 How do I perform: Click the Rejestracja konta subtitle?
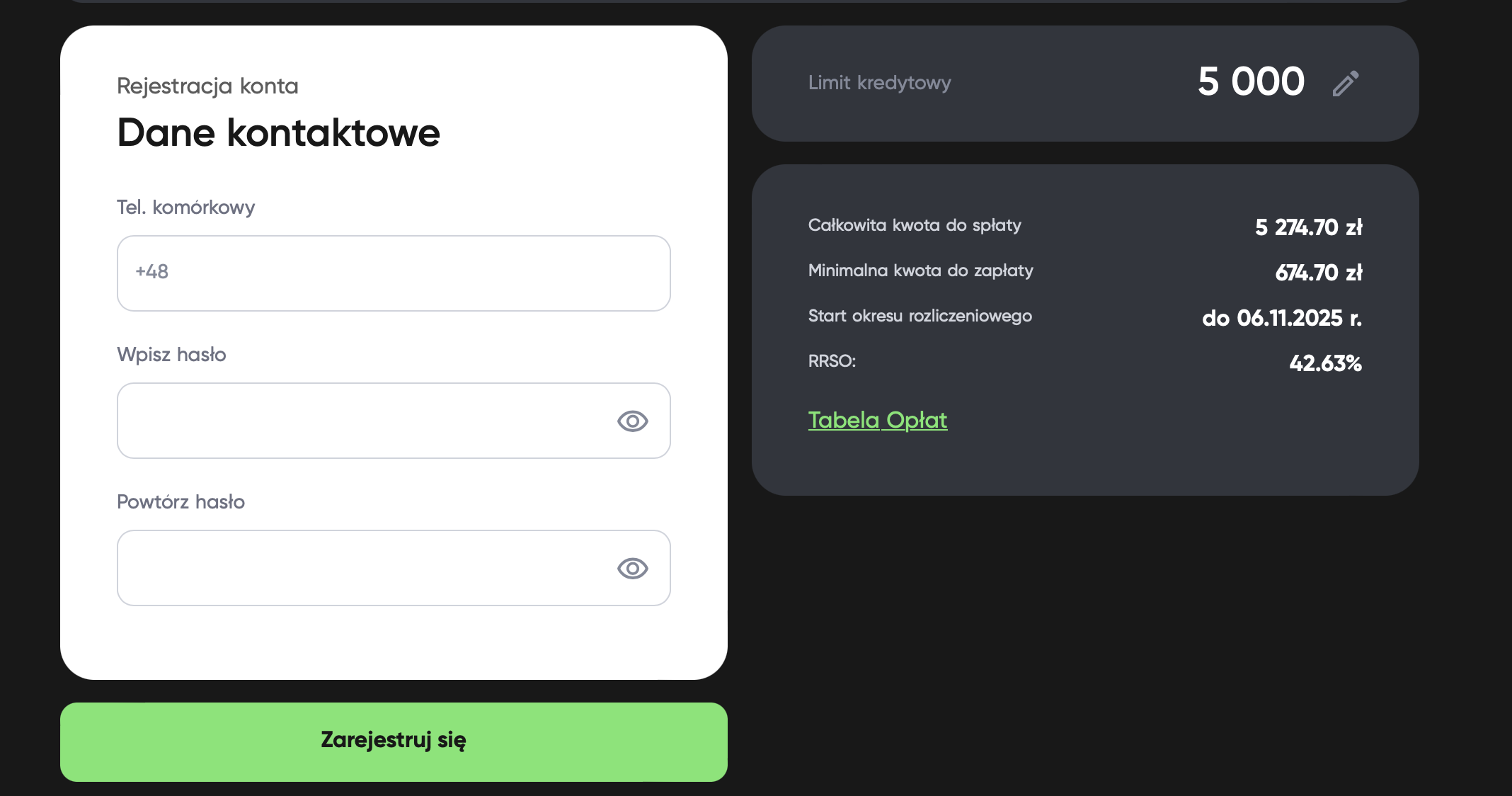207,86
